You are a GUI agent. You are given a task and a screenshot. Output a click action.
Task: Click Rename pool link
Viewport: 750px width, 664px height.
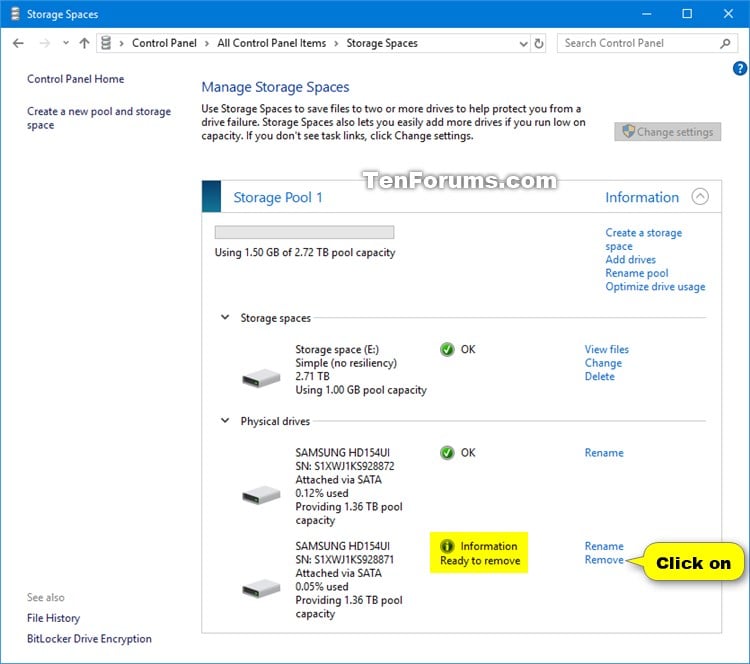point(637,273)
